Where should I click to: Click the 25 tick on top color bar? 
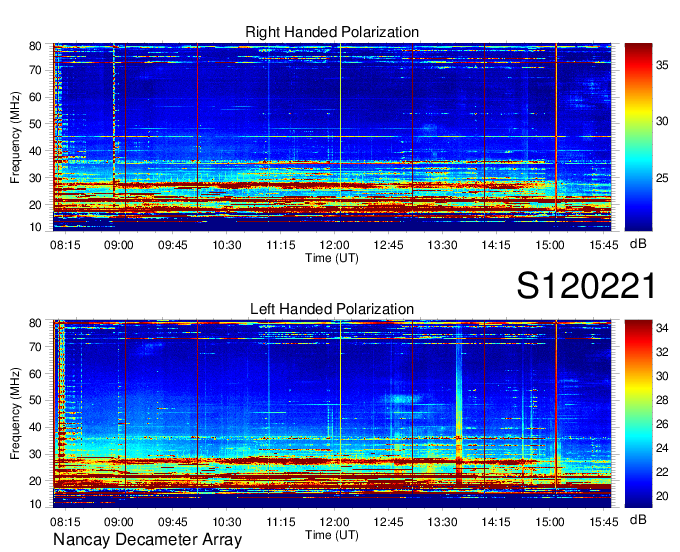coord(662,178)
